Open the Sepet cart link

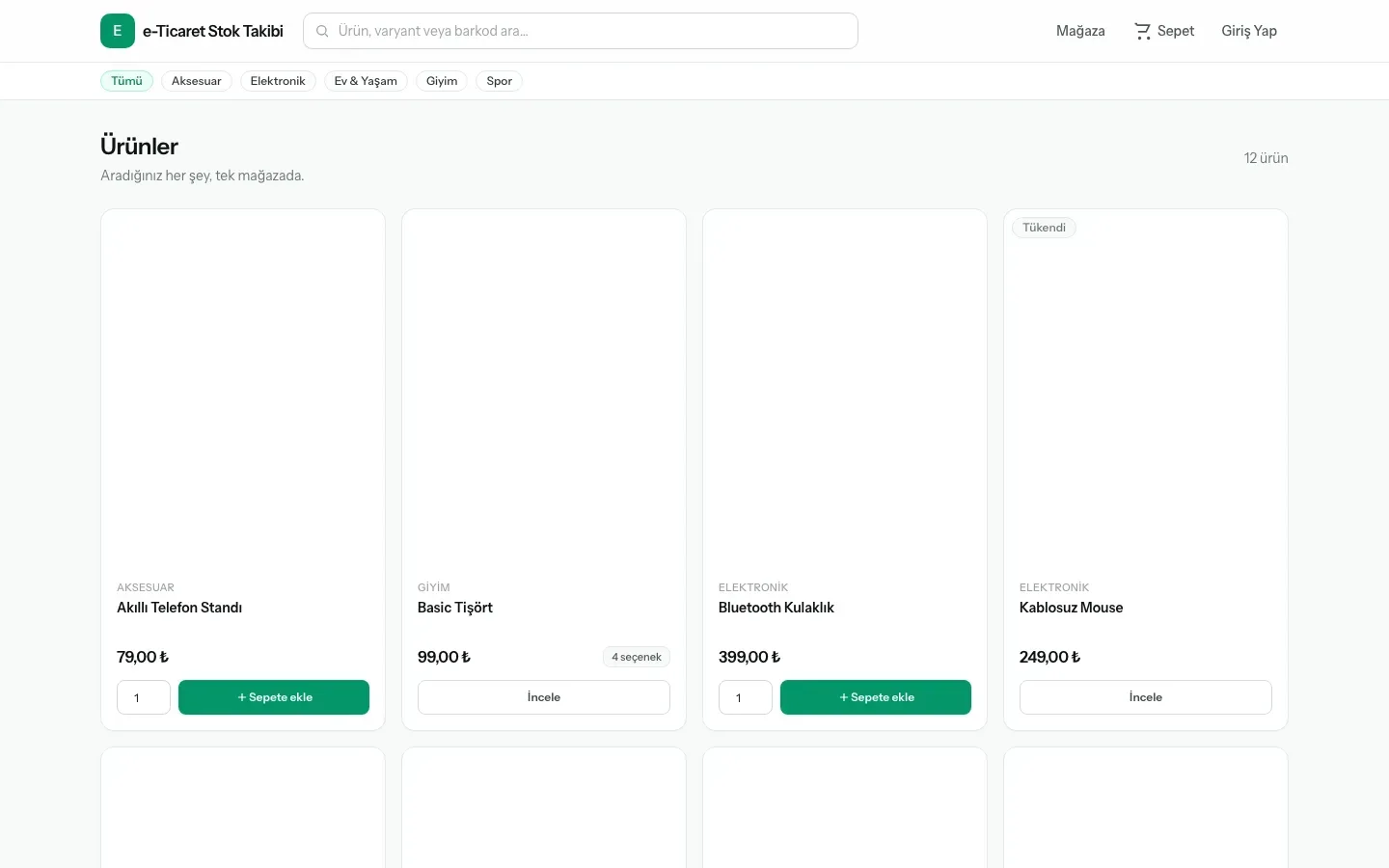tap(1164, 31)
